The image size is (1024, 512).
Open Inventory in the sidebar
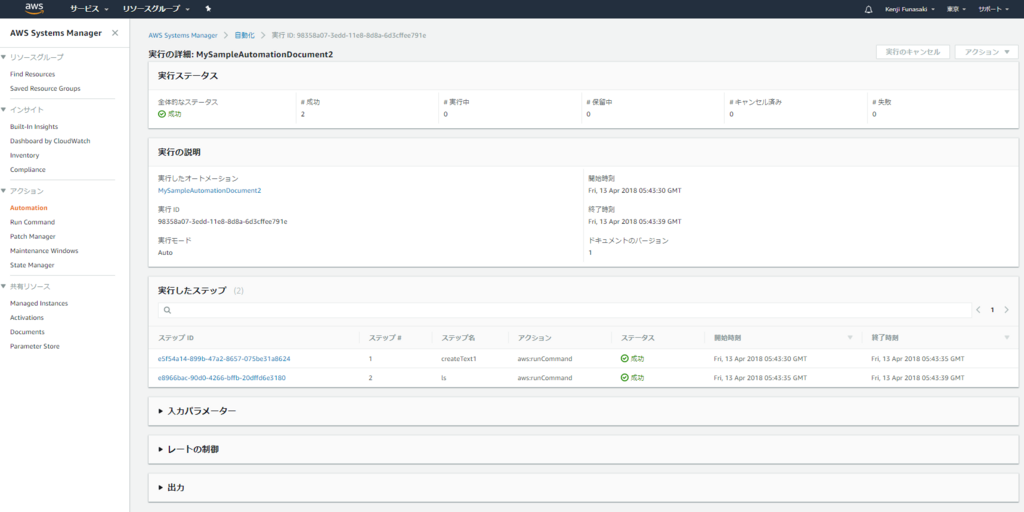click(x=24, y=155)
